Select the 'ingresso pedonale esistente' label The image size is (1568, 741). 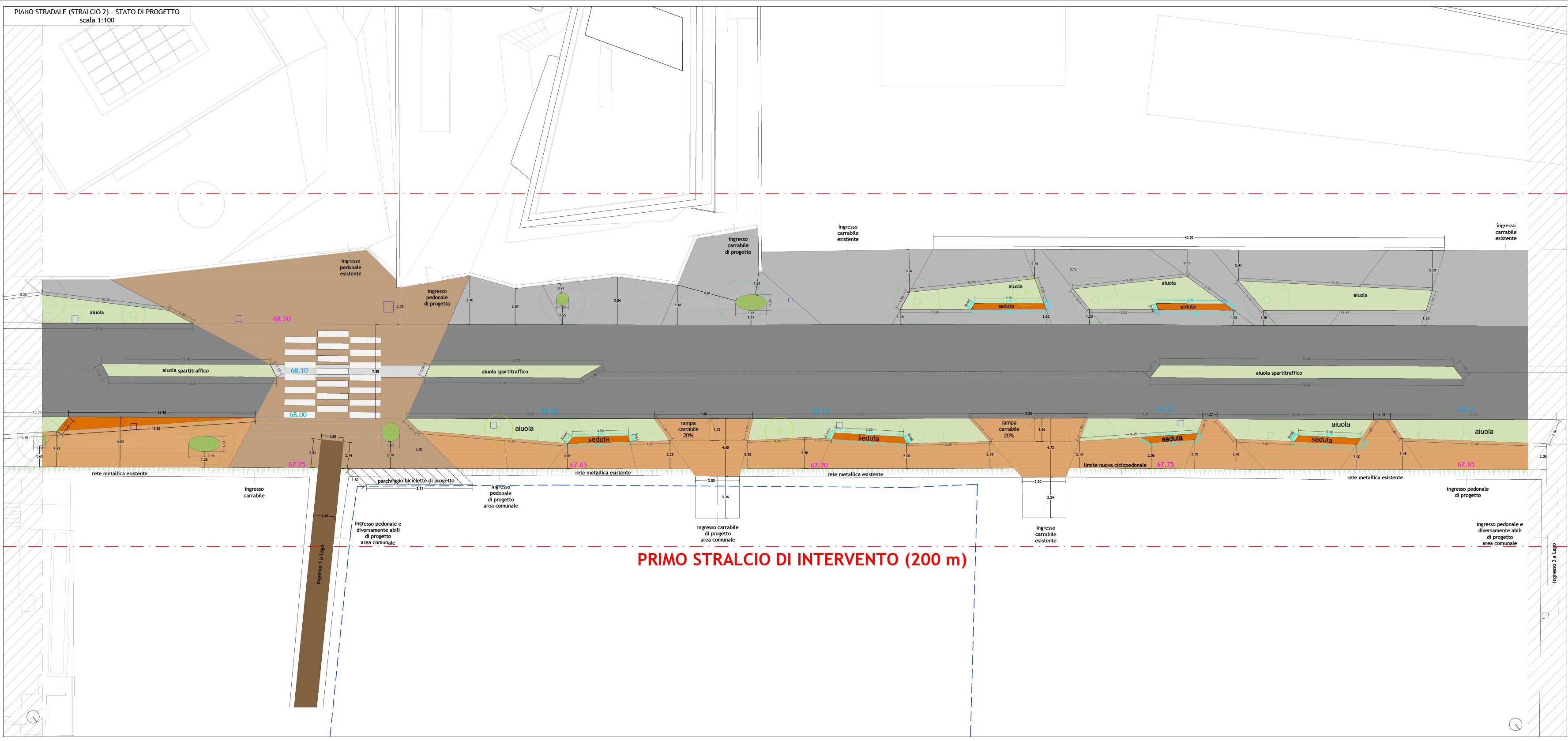coord(350,267)
